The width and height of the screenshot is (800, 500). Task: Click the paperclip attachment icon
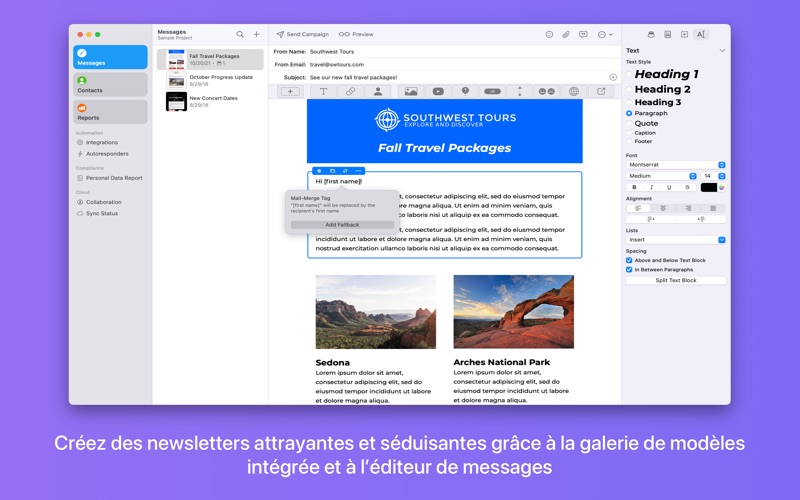(x=566, y=34)
